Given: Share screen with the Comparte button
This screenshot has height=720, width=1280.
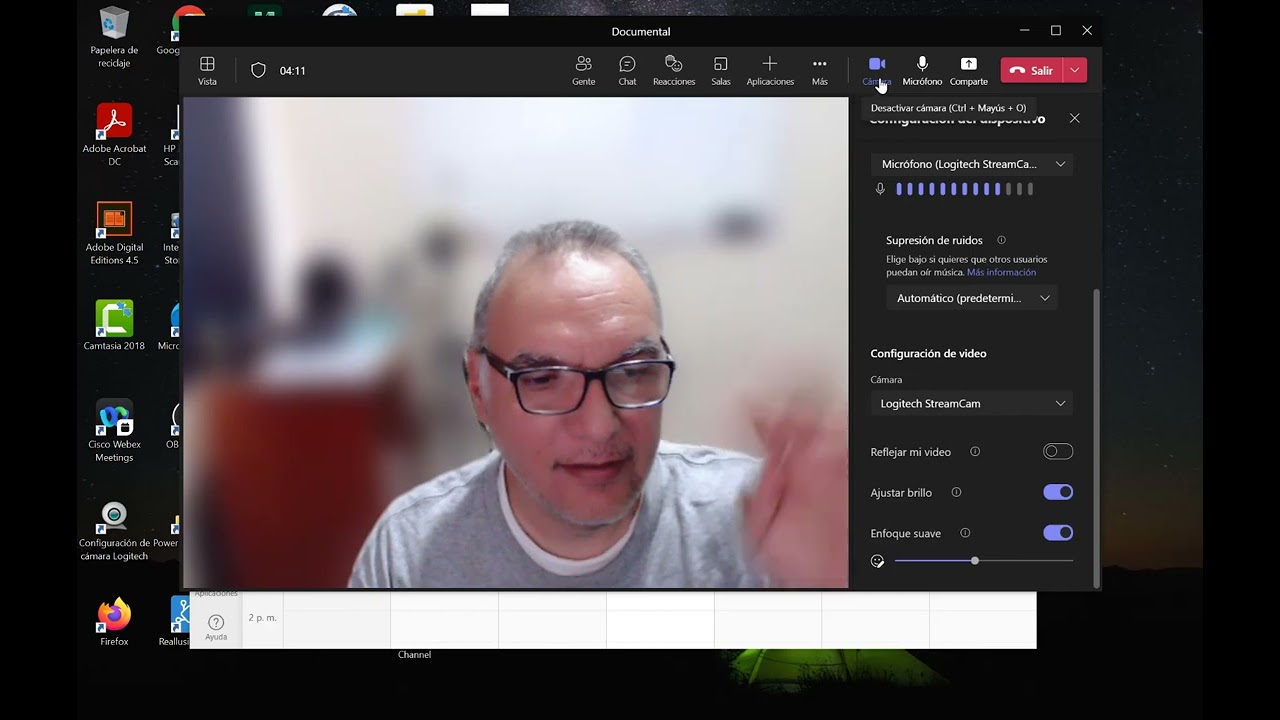Looking at the screenshot, I should [968, 70].
